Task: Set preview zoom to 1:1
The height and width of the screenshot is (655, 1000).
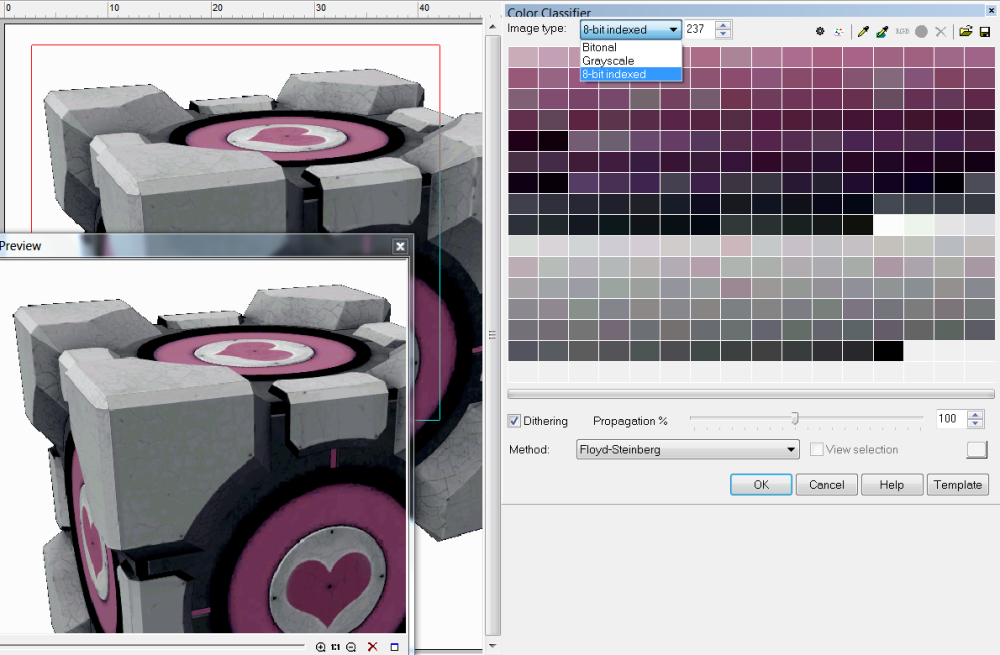Action: (335, 647)
